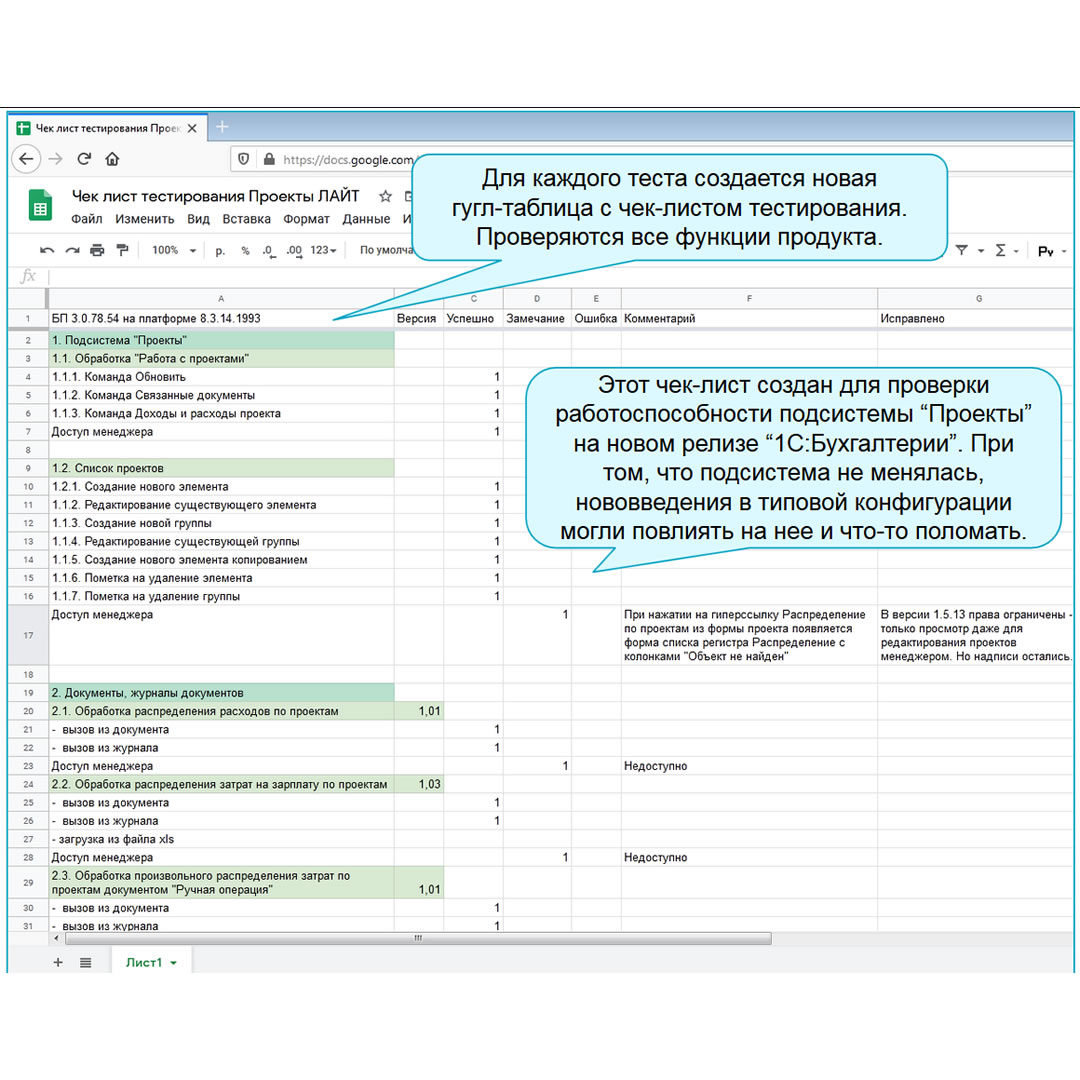Image resolution: width=1080 pixels, height=1080 pixels.
Task: Click the padlock site security icon
Action: tap(269, 159)
